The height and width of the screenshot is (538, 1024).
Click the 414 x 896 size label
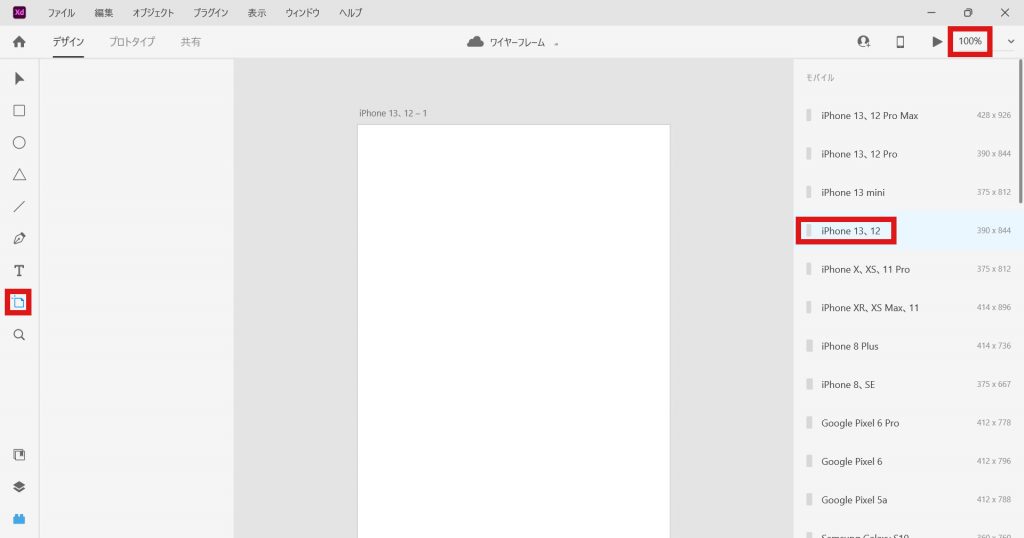click(993, 307)
